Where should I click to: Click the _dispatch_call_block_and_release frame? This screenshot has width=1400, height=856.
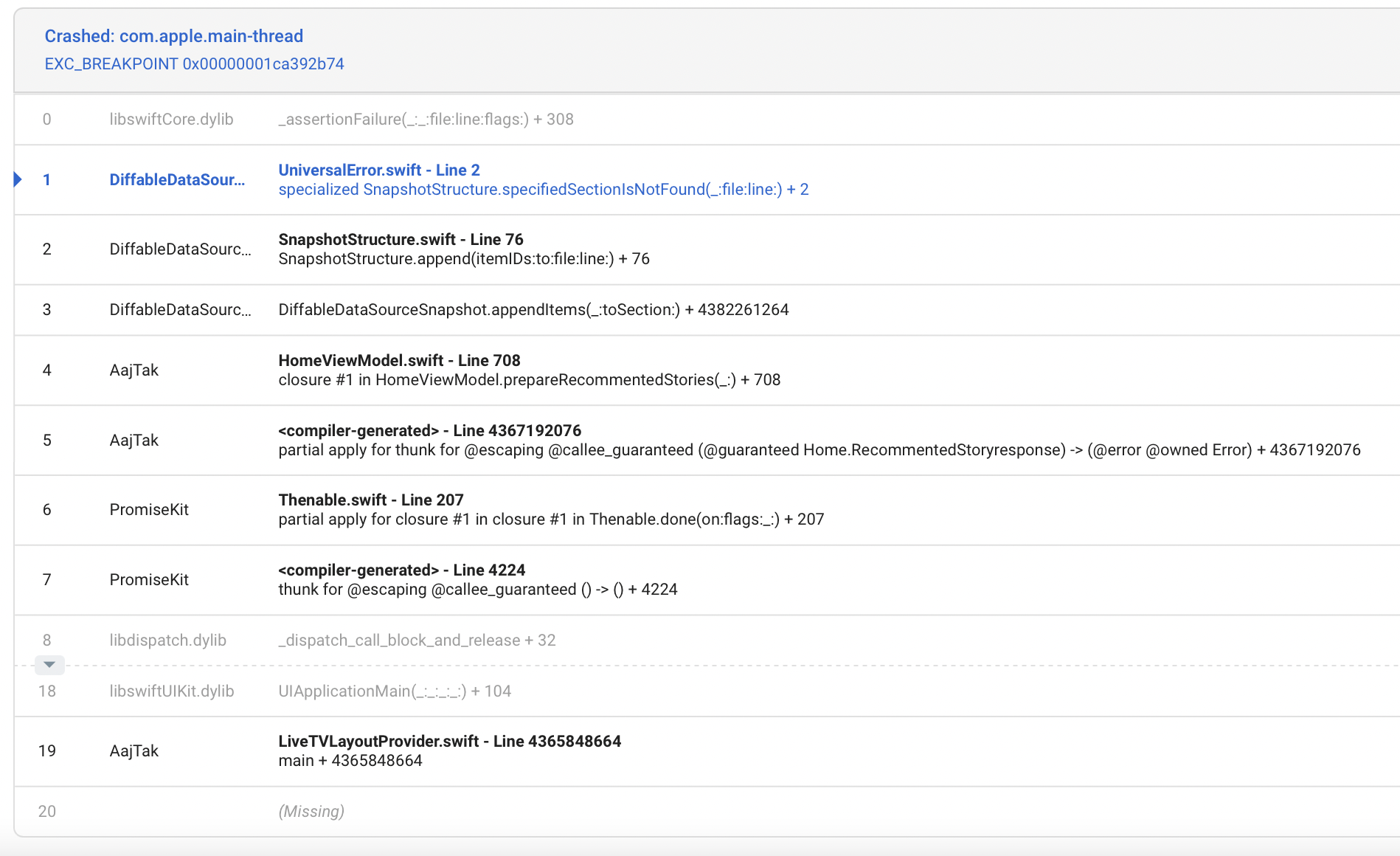[417, 641]
